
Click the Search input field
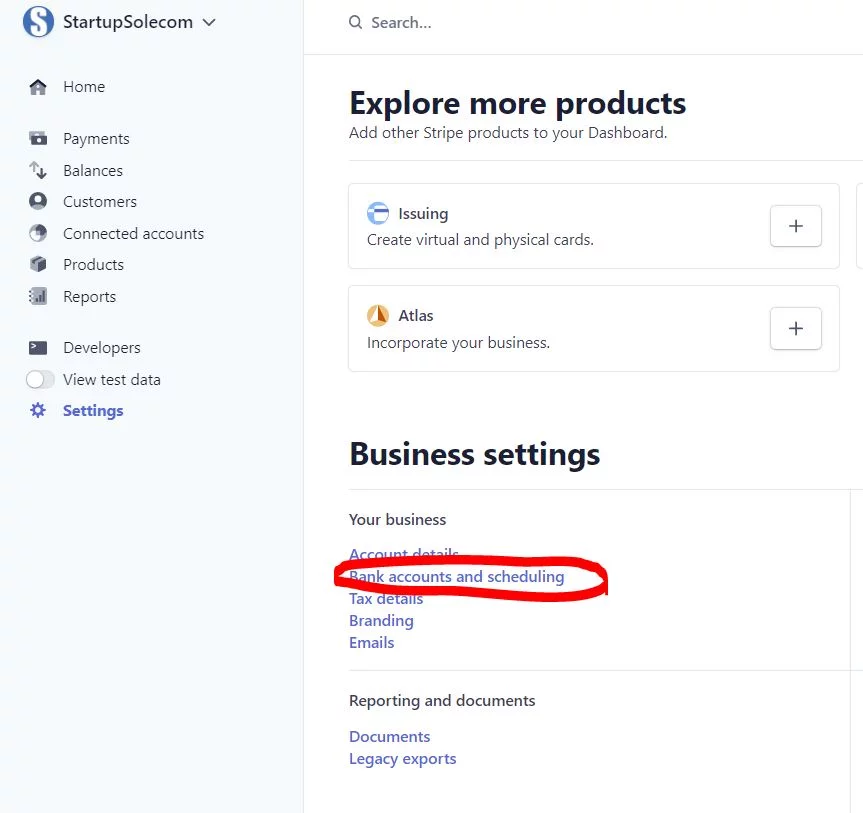point(500,23)
